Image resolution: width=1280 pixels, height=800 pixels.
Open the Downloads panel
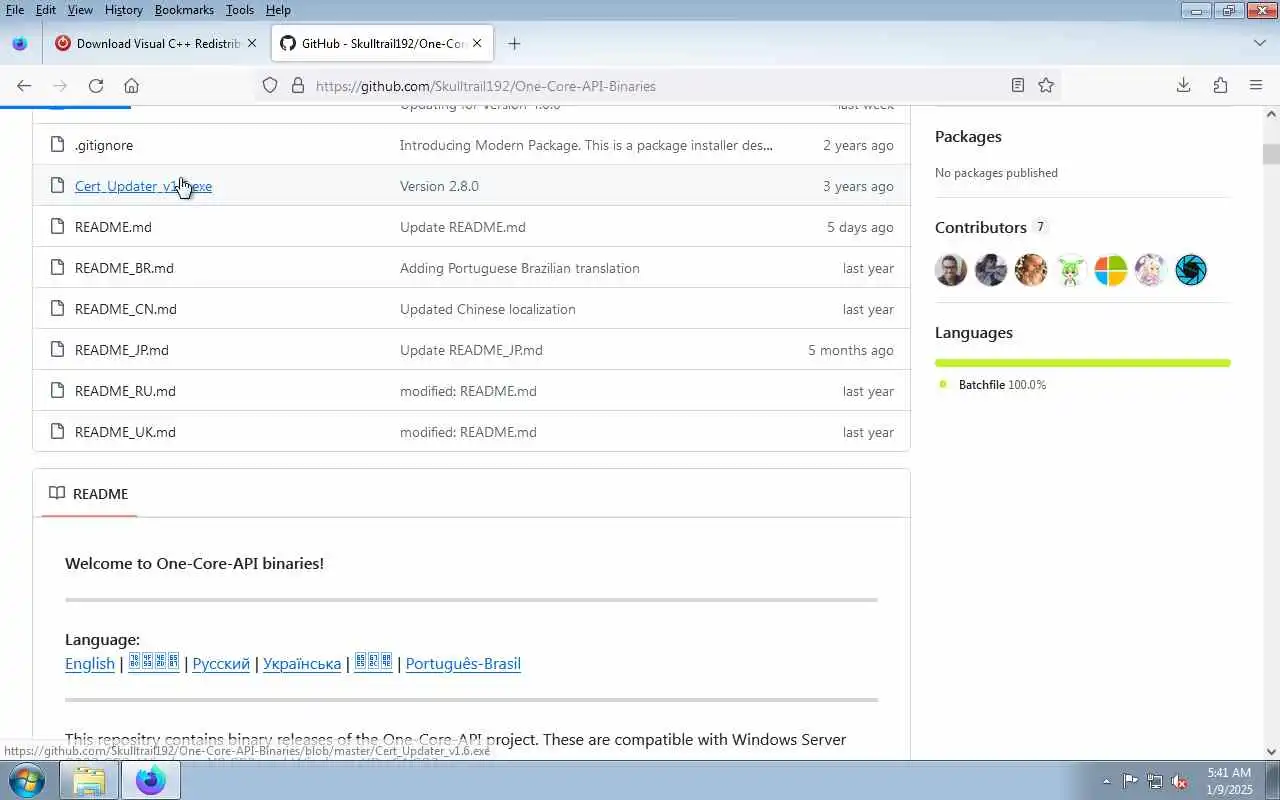(x=1183, y=86)
